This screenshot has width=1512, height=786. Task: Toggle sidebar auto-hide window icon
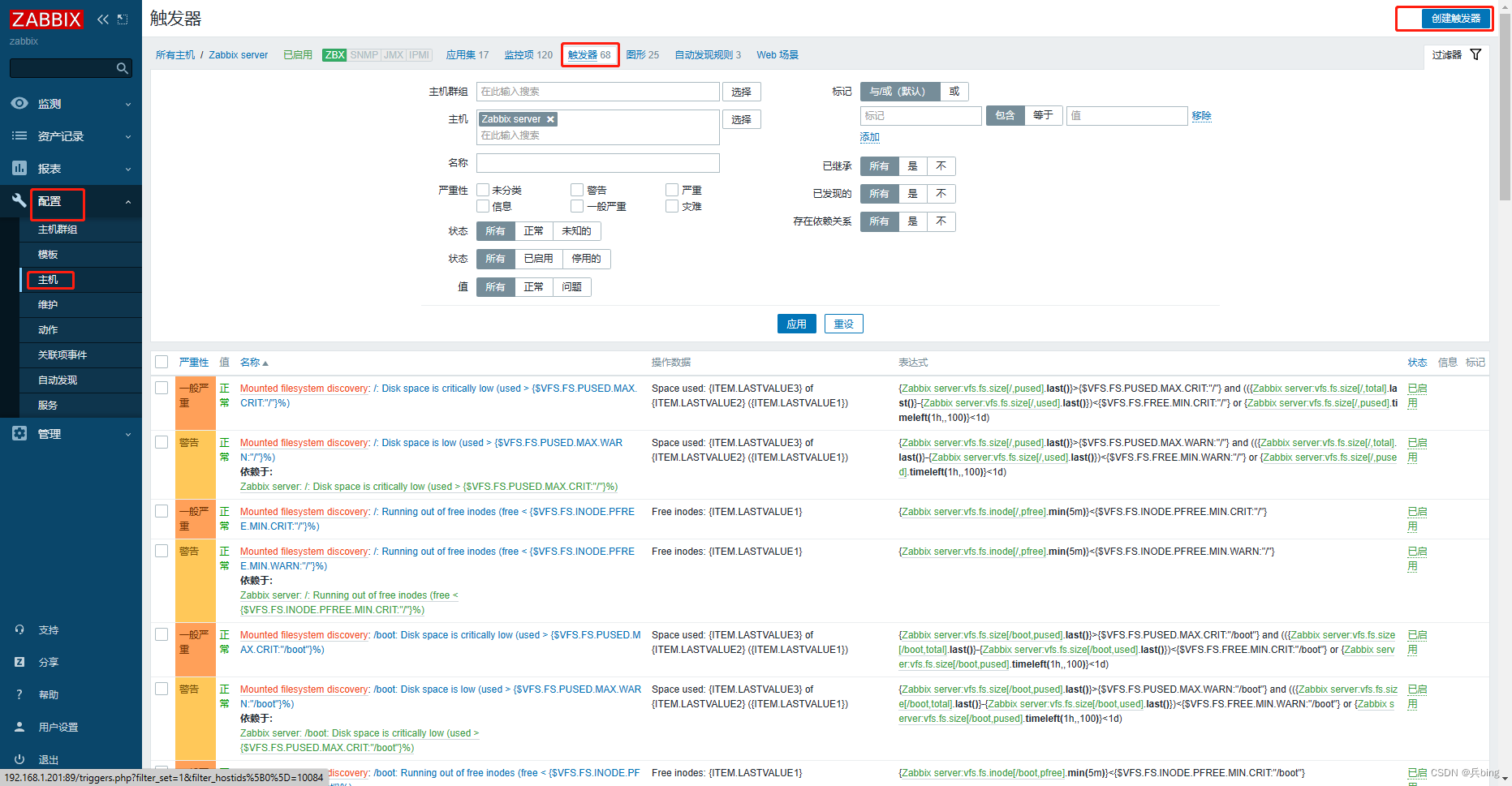[123, 19]
